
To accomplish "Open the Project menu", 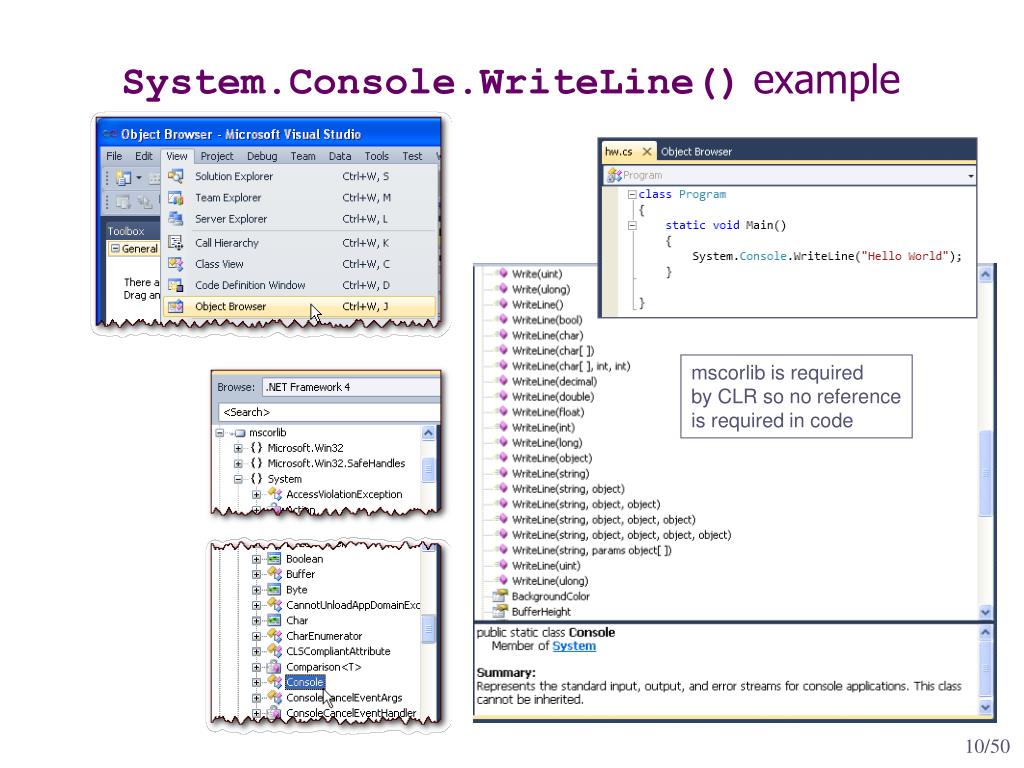I will 217,156.
